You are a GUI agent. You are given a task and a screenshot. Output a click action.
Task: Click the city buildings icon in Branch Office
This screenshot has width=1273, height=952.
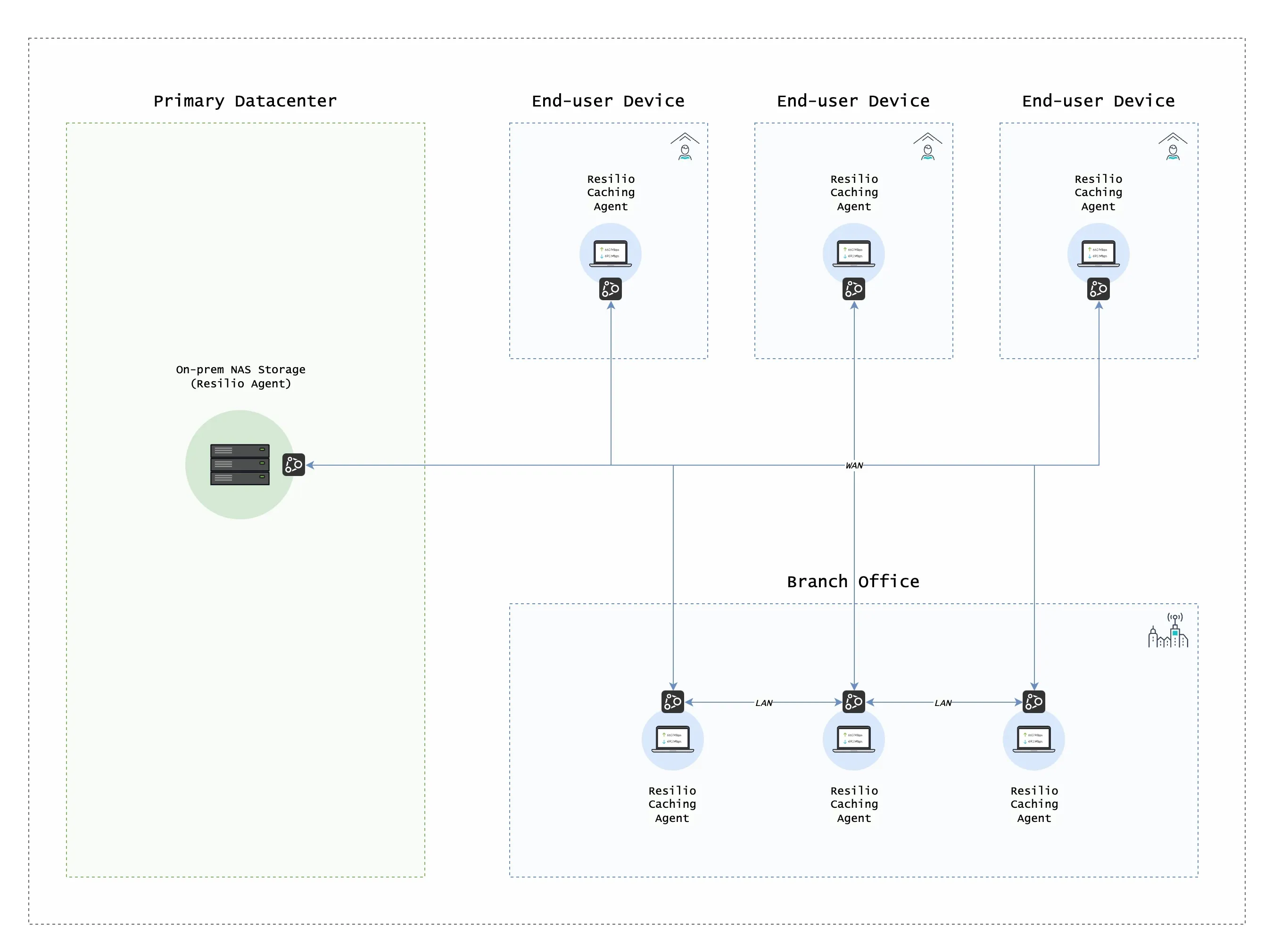(1168, 630)
